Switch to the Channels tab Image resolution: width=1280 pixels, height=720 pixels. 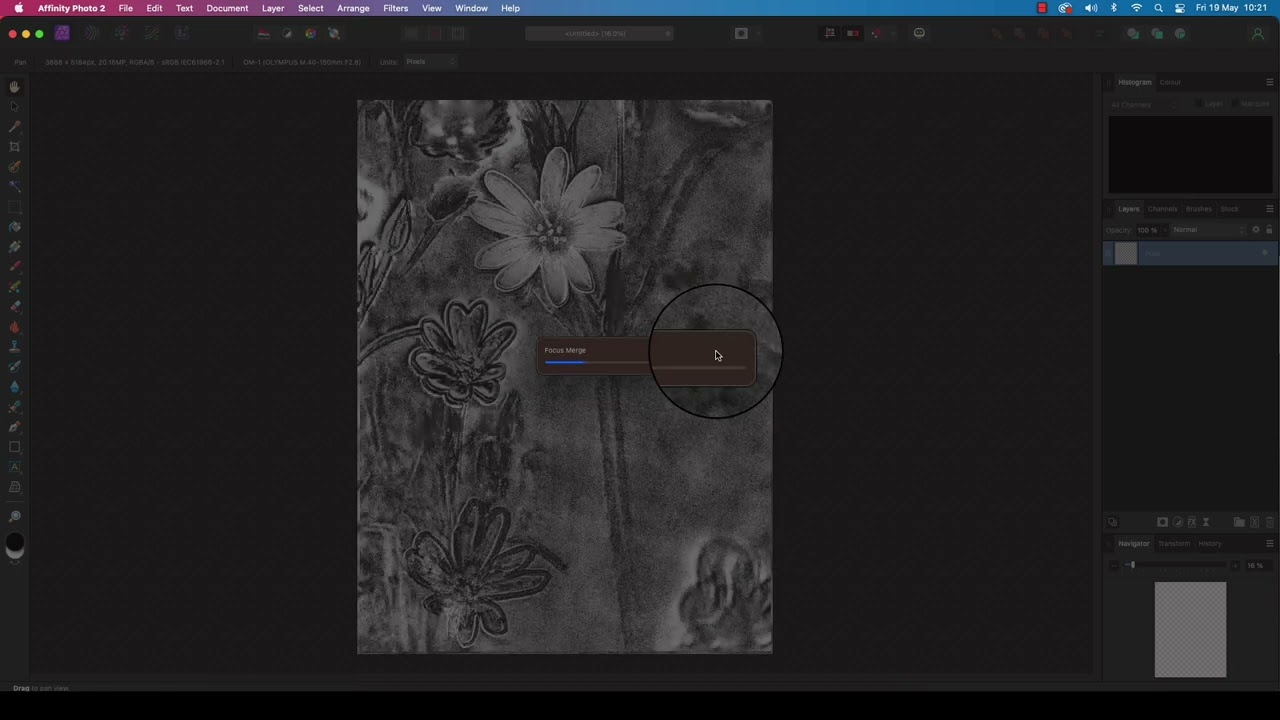1162,209
